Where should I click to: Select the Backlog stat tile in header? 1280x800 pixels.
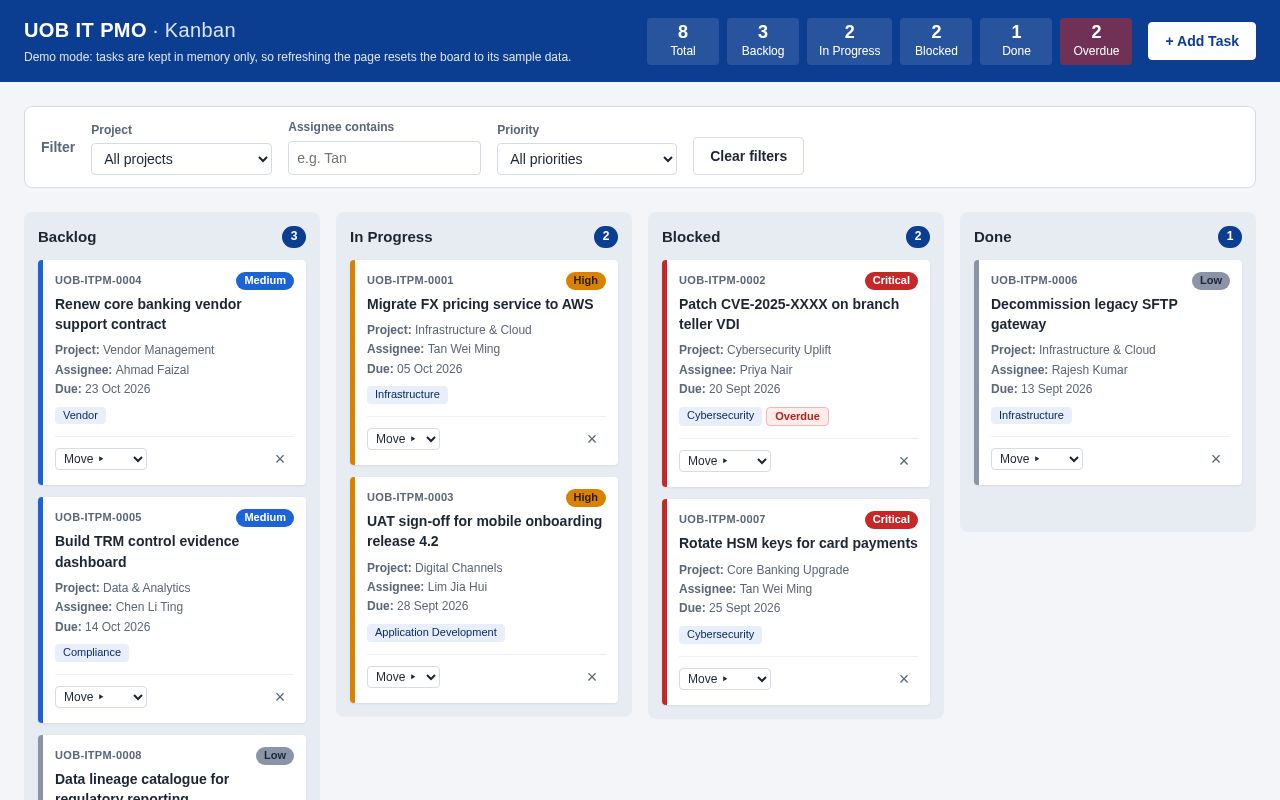pos(763,41)
